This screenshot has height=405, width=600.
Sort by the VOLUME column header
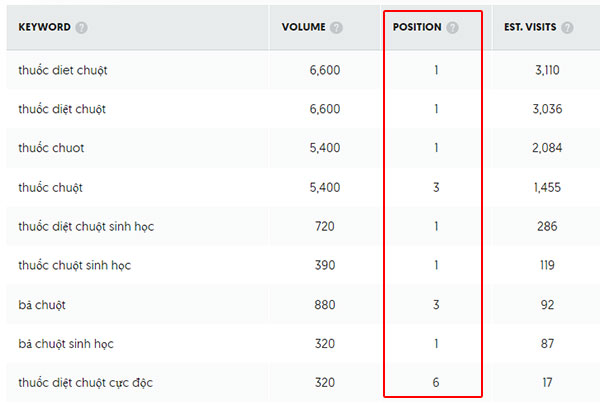[x=303, y=27]
